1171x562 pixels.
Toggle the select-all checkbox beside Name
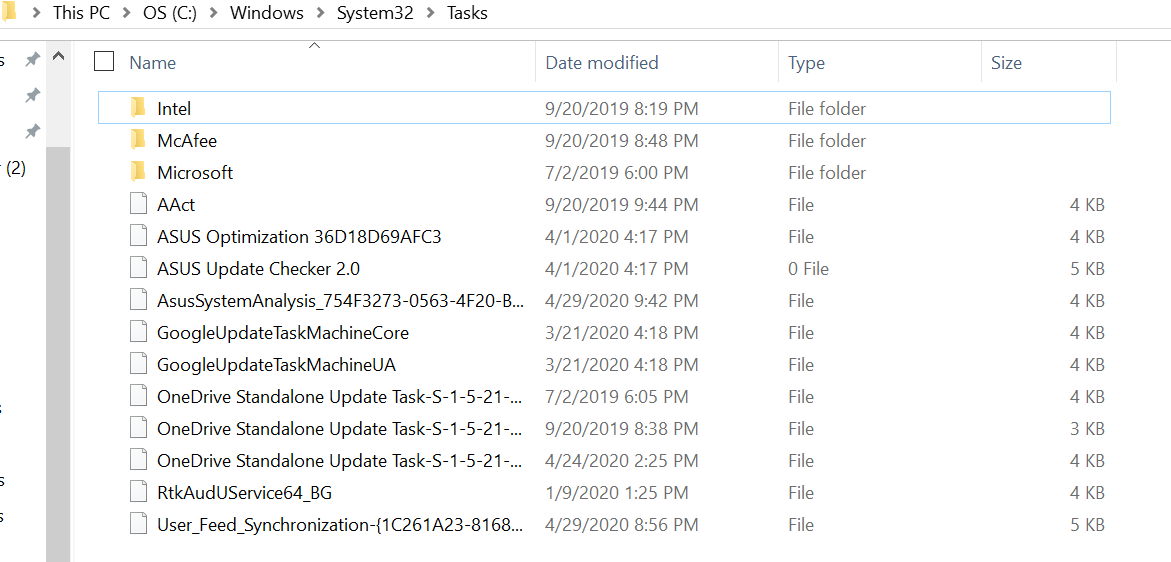pos(104,62)
